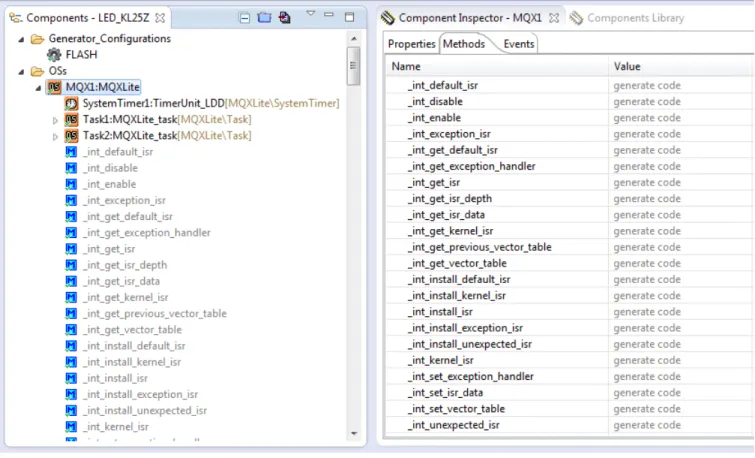Select the Component Inspector - MQX1 tab

[x=470, y=18]
